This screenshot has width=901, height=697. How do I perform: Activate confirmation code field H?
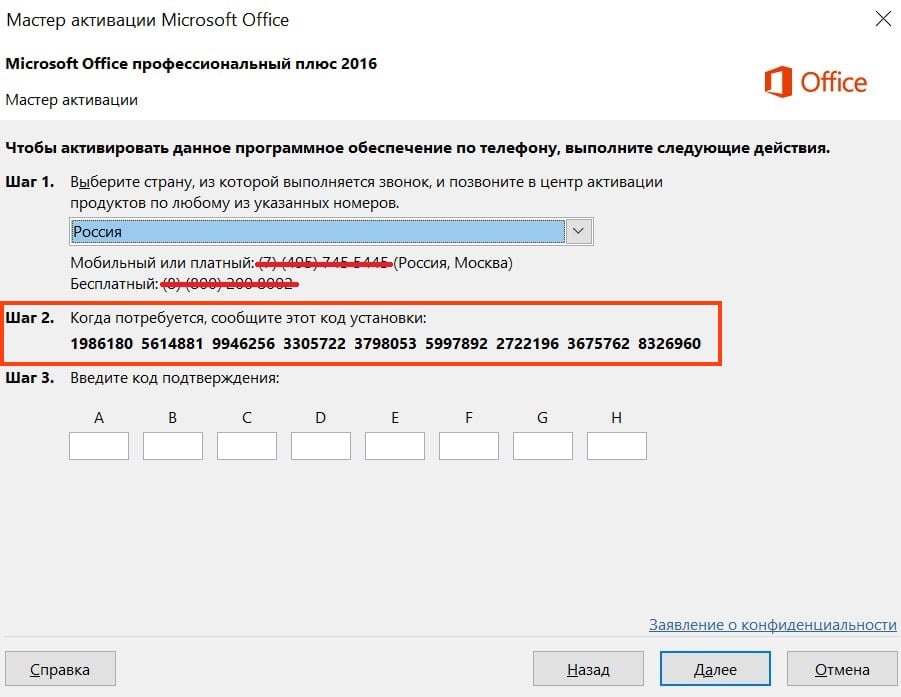617,446
